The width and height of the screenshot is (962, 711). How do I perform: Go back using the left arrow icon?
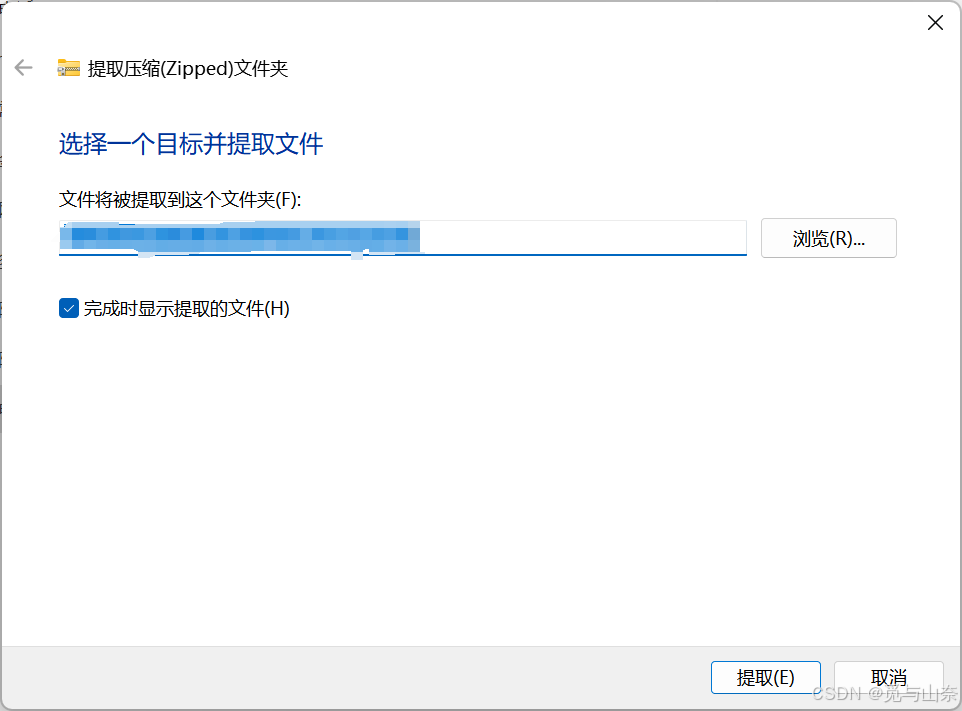(23, 67)
